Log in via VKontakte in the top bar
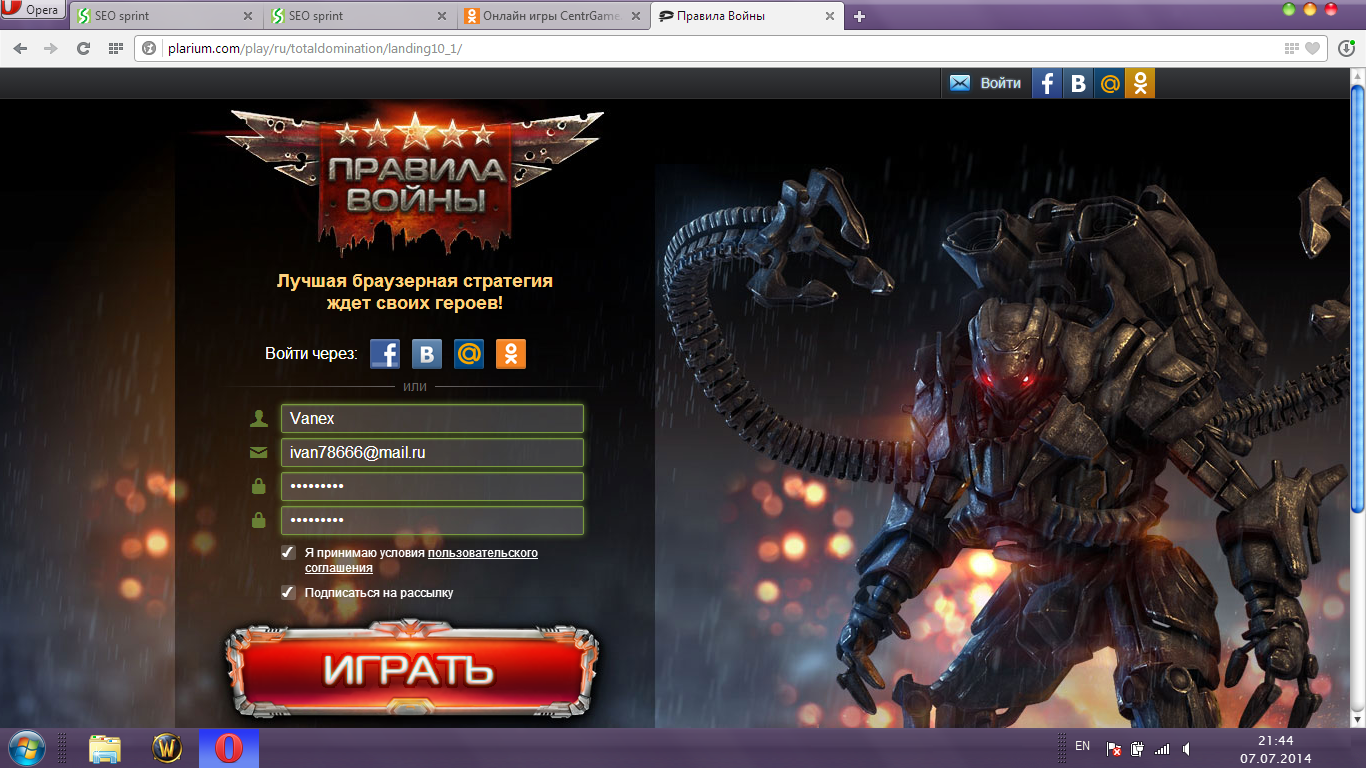This screenshot has height=768, width=1366. point(1078,83)
